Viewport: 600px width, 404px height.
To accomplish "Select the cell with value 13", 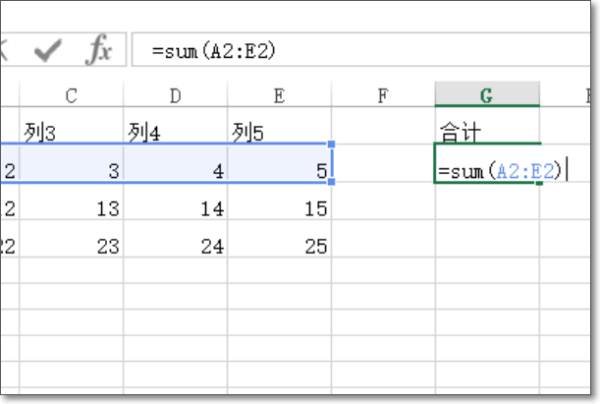I will (71, 208).
